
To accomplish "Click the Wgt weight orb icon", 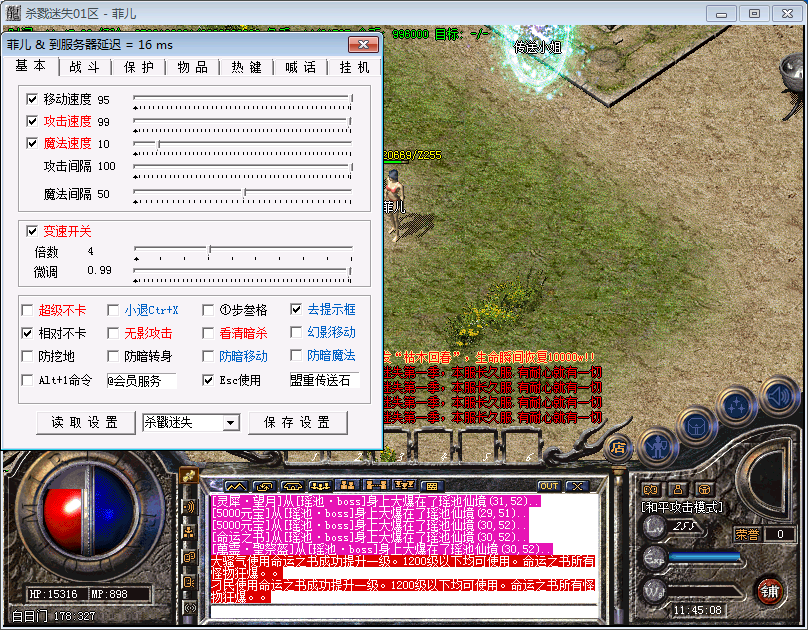I will [654, 592].
